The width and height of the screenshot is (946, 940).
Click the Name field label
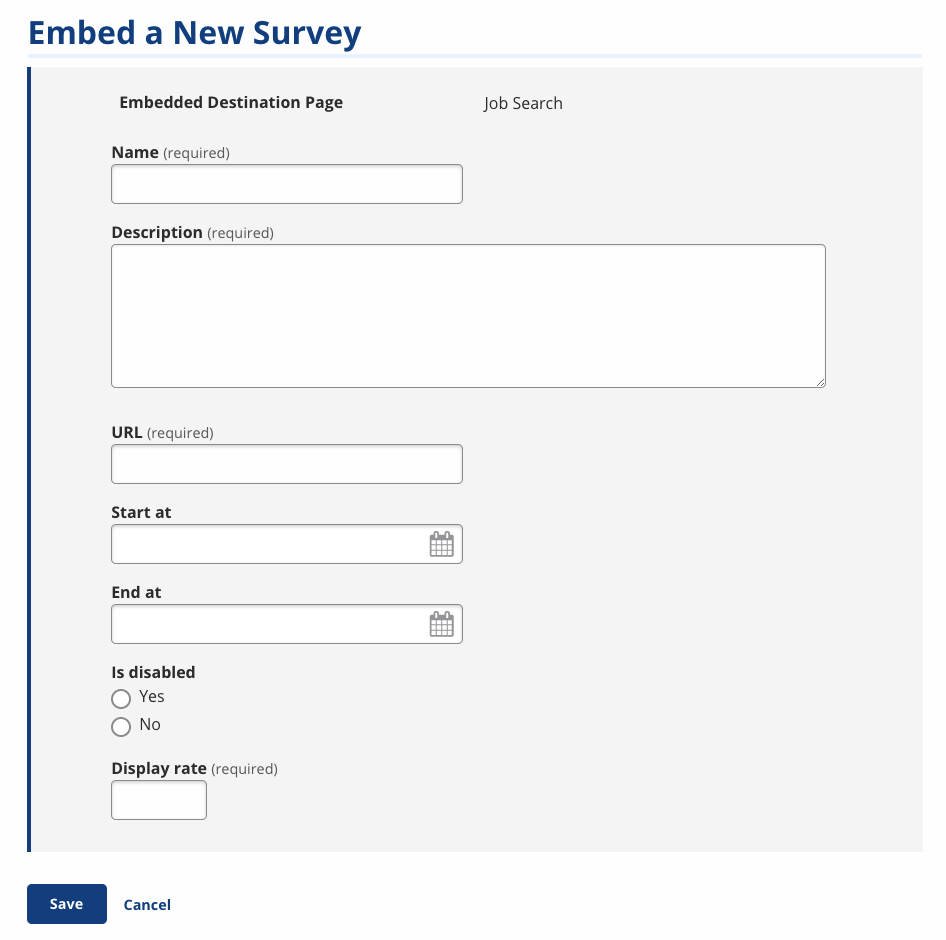point(135,152)
